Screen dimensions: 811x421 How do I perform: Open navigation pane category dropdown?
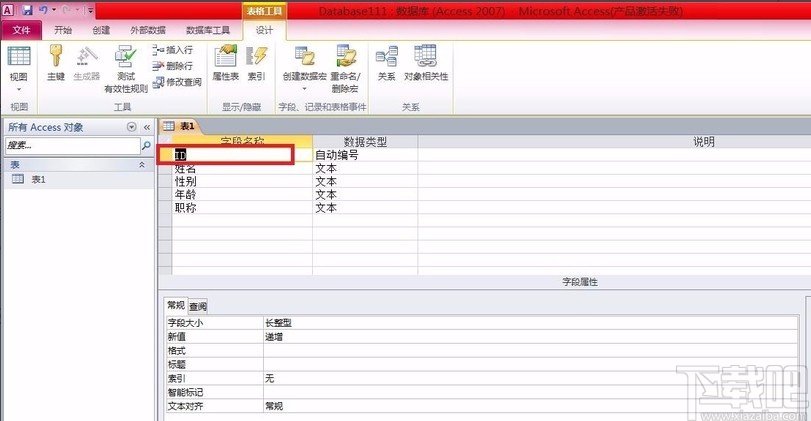click(131, 127)
